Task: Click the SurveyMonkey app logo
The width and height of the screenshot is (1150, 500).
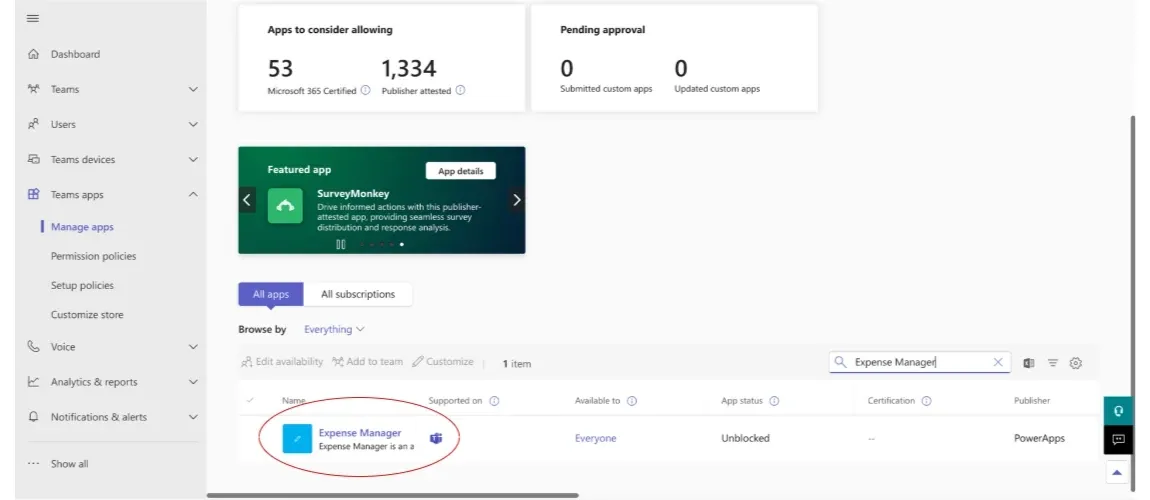Action: coord(285,206)
